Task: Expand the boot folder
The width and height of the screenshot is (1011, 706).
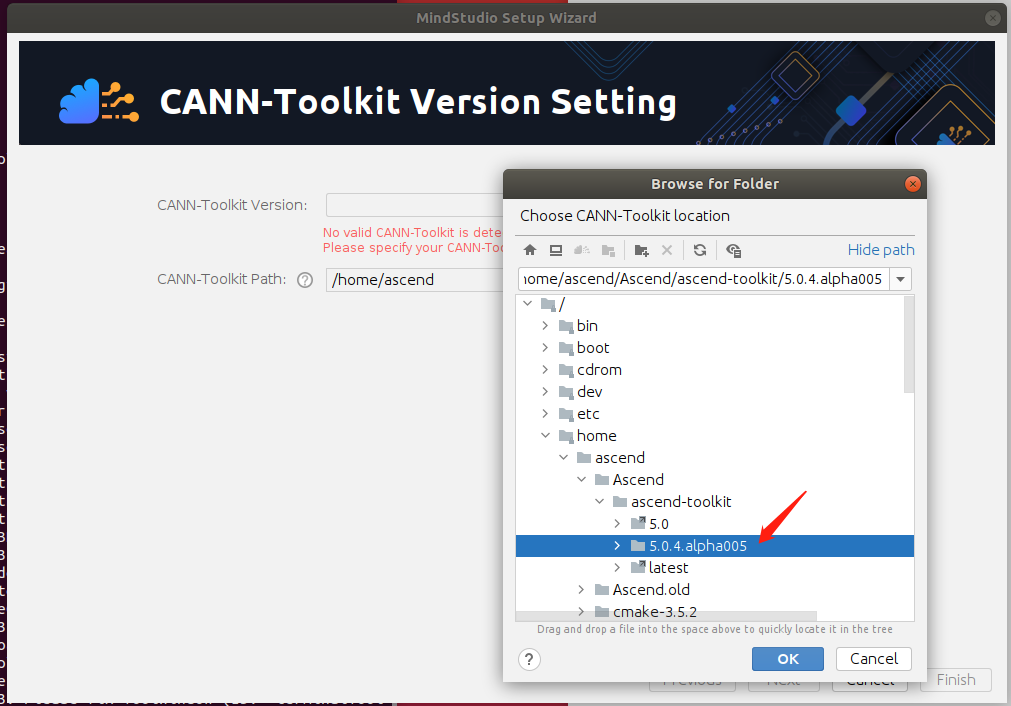Action: 545,348
